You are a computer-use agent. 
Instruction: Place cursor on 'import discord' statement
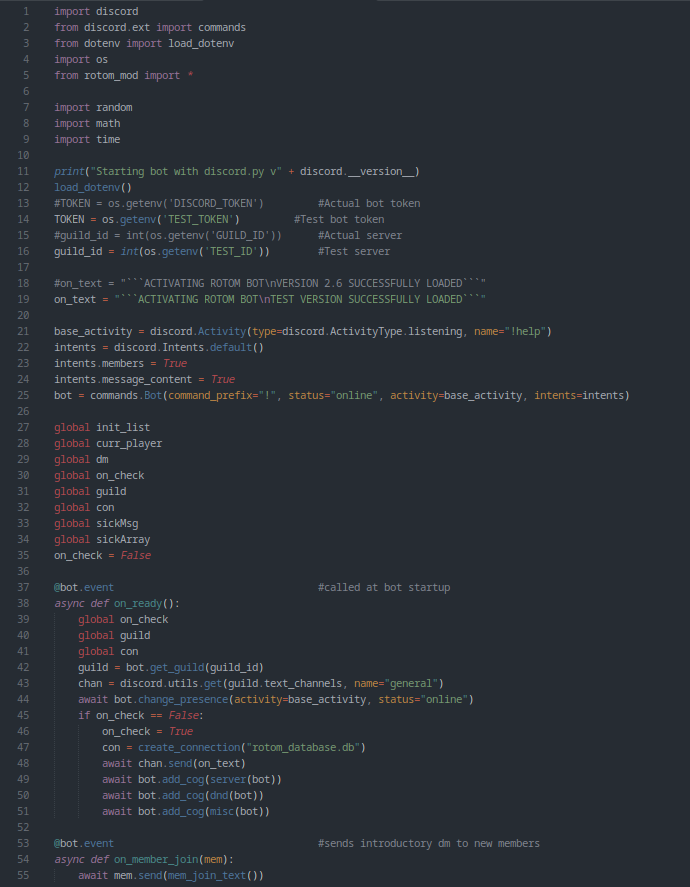pos(96,11)
